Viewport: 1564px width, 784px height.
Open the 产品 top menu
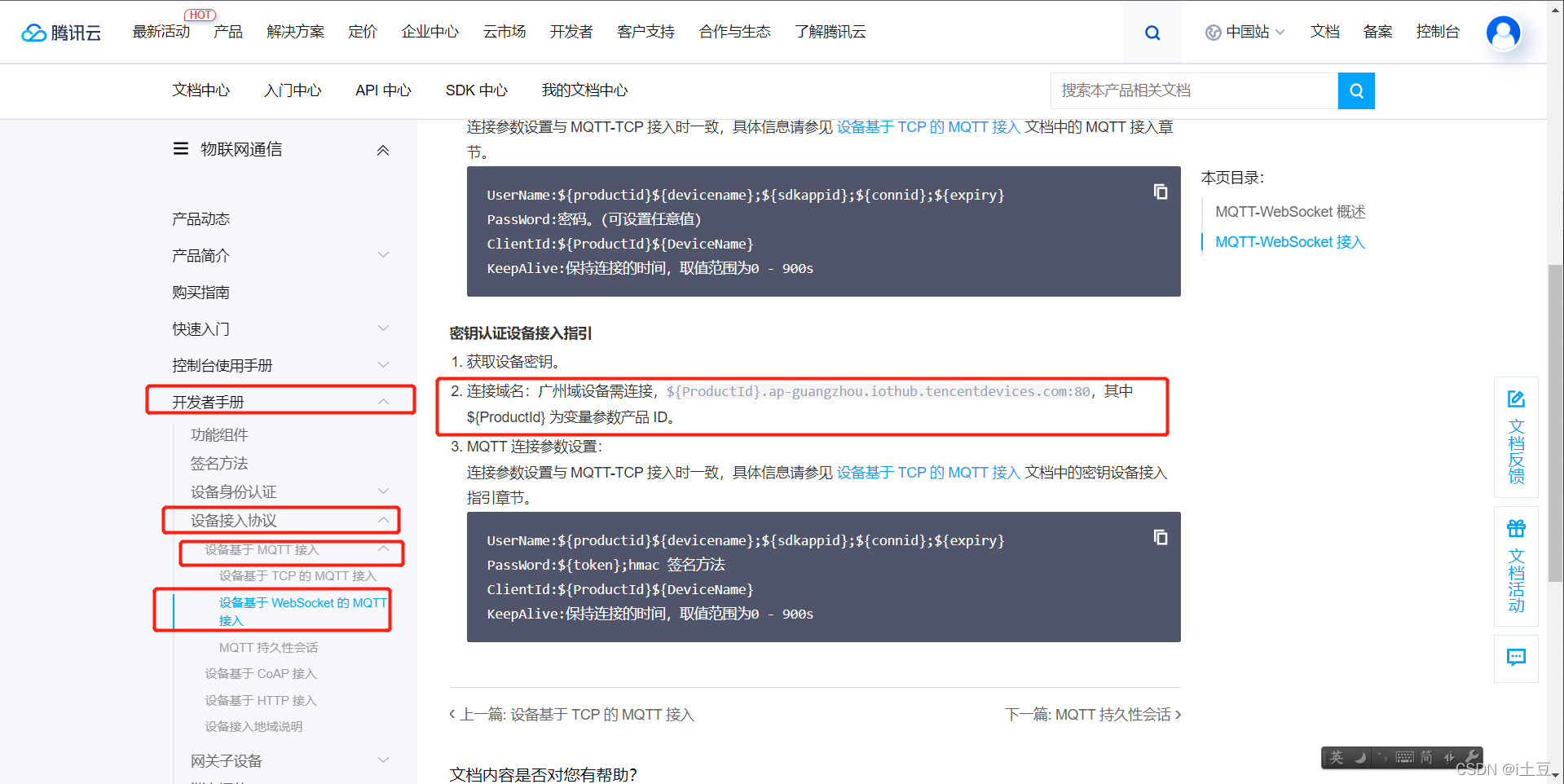tap(228, 32)
